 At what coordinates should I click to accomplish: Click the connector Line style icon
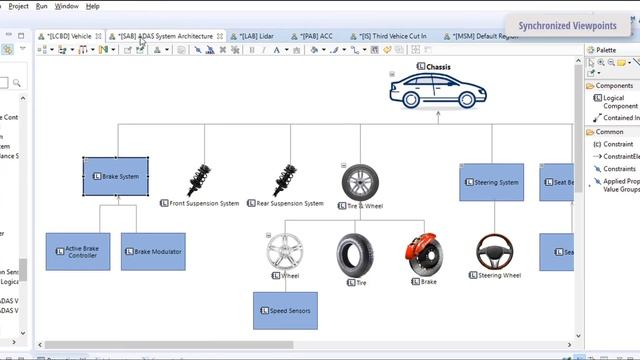(x=355, y=50)
